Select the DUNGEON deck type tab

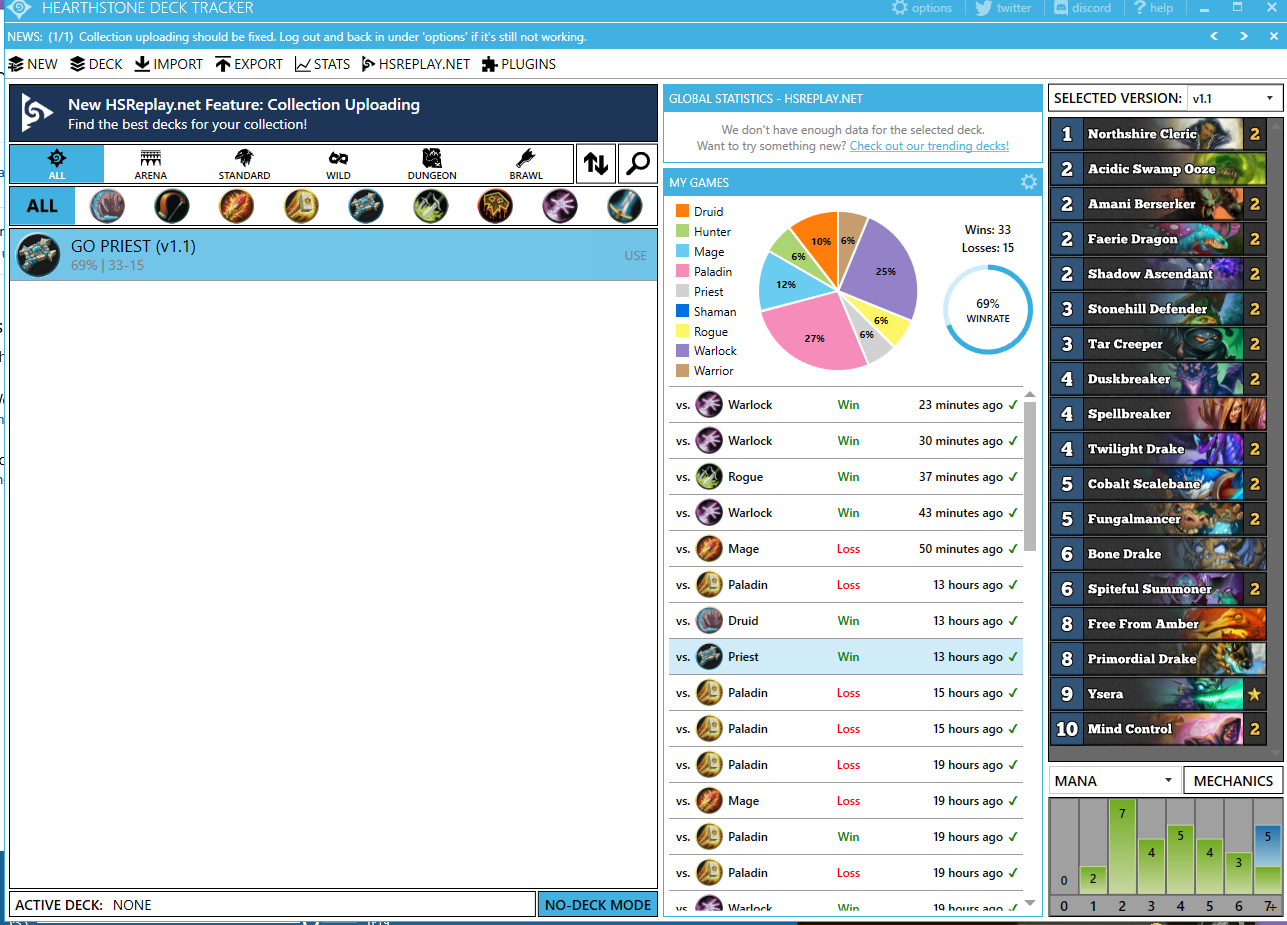(x=432, y=164)
